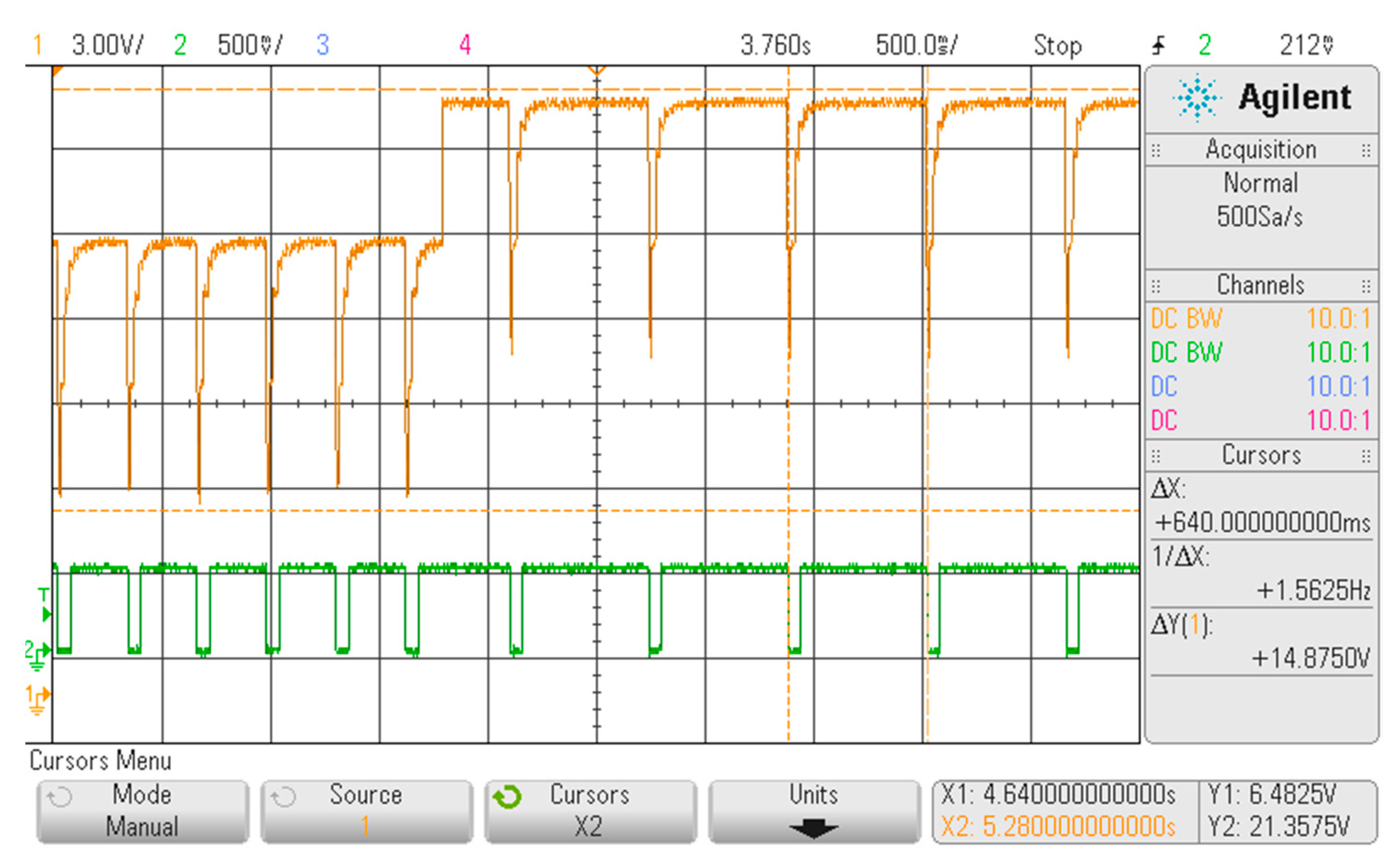Click the Y1 6.4825V readout
Viewport: 1400px width, 861px height.
[x=1271, y=794]
